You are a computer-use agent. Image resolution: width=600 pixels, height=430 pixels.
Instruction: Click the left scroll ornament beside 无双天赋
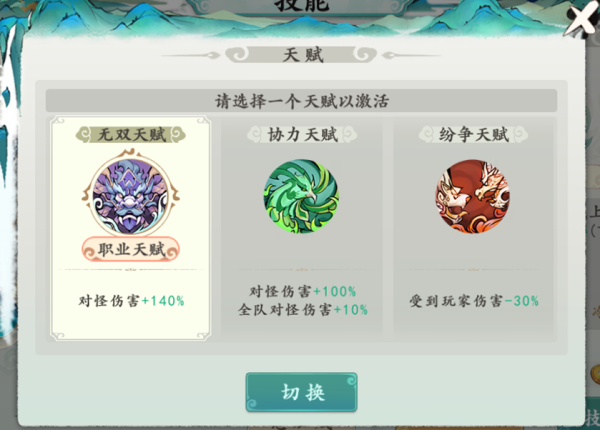84,135
